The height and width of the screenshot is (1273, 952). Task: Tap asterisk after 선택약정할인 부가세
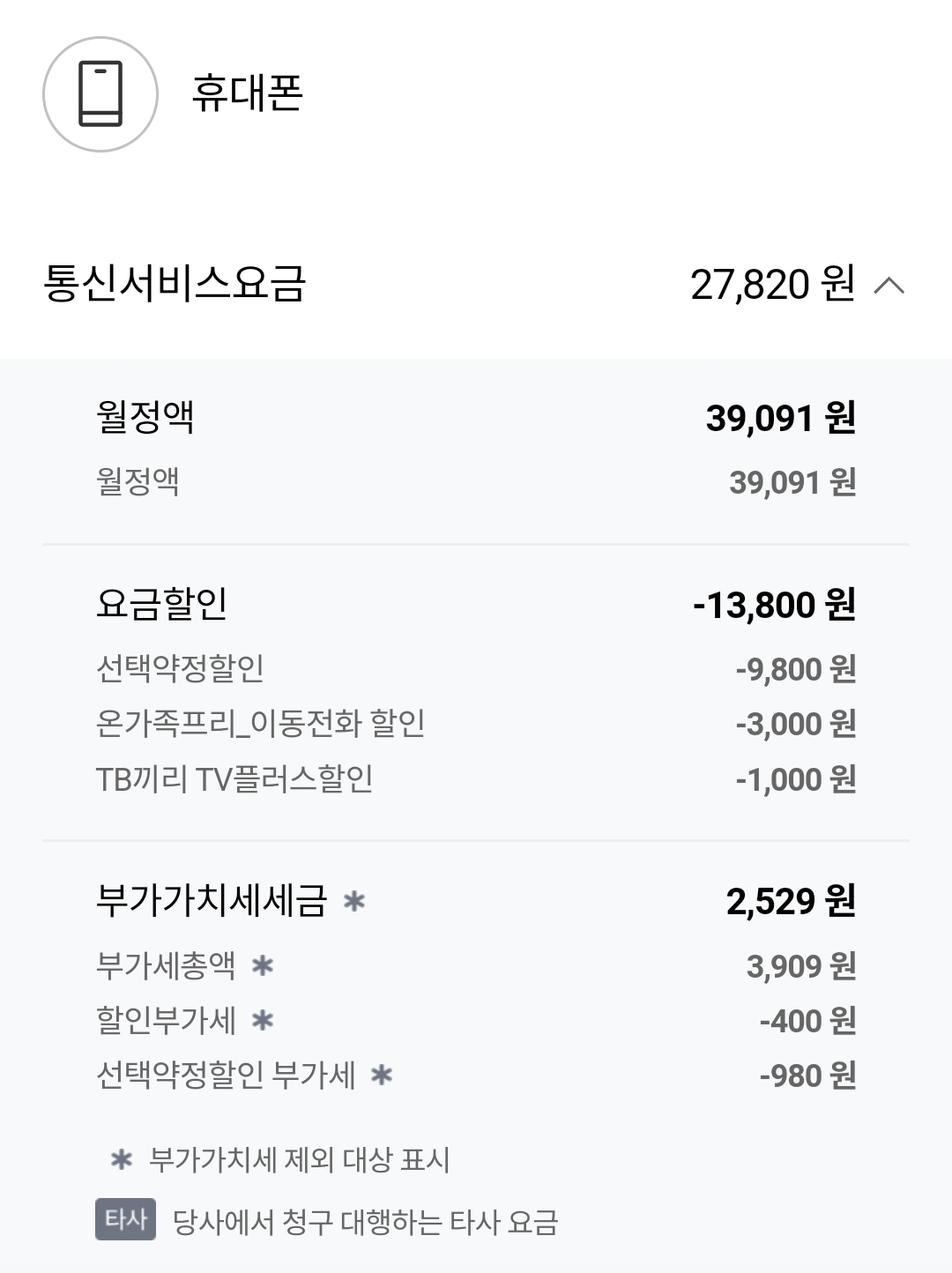382,1076
